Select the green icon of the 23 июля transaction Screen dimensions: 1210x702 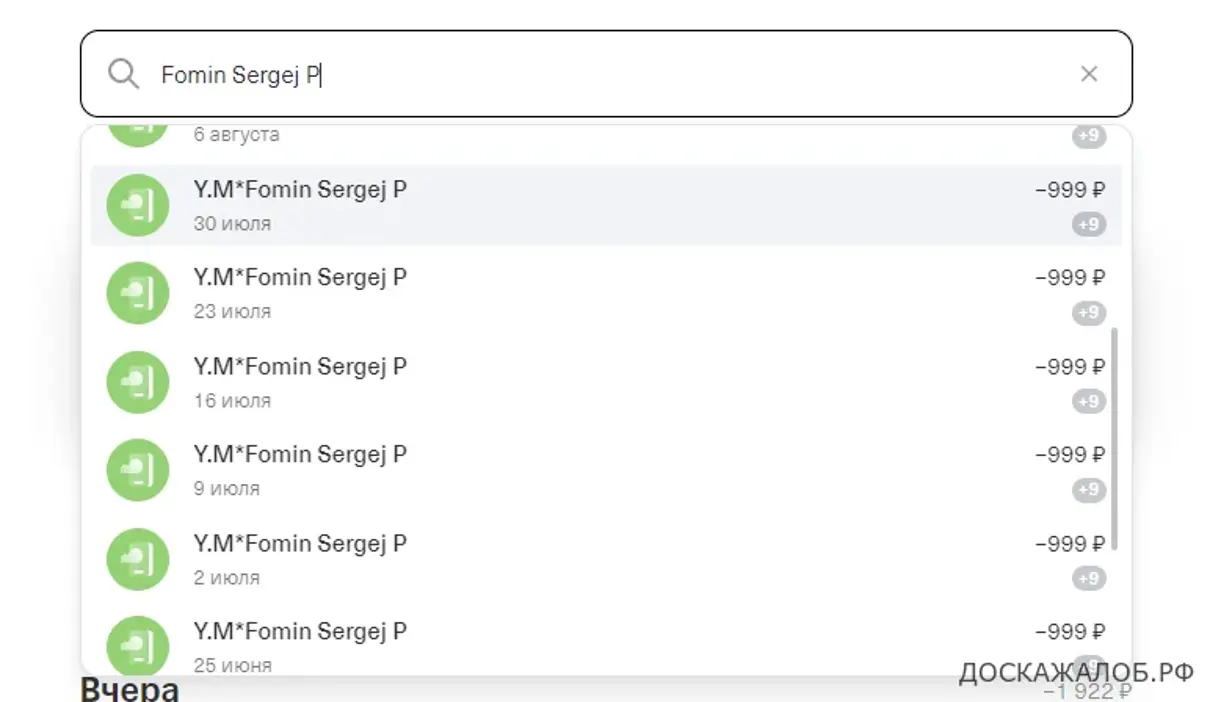click(x=138, y=293)
